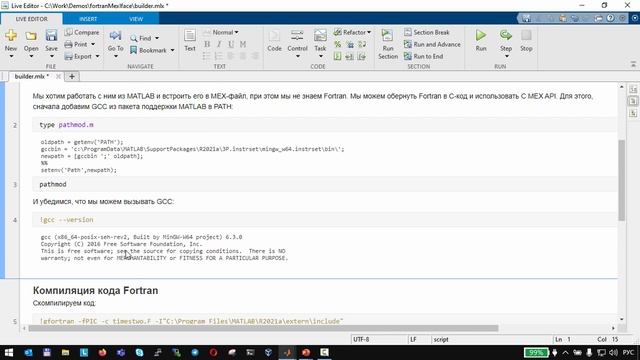
Task: Open the Control dropdown arrow
Action: pyautogui.click(x=298, y=56)
